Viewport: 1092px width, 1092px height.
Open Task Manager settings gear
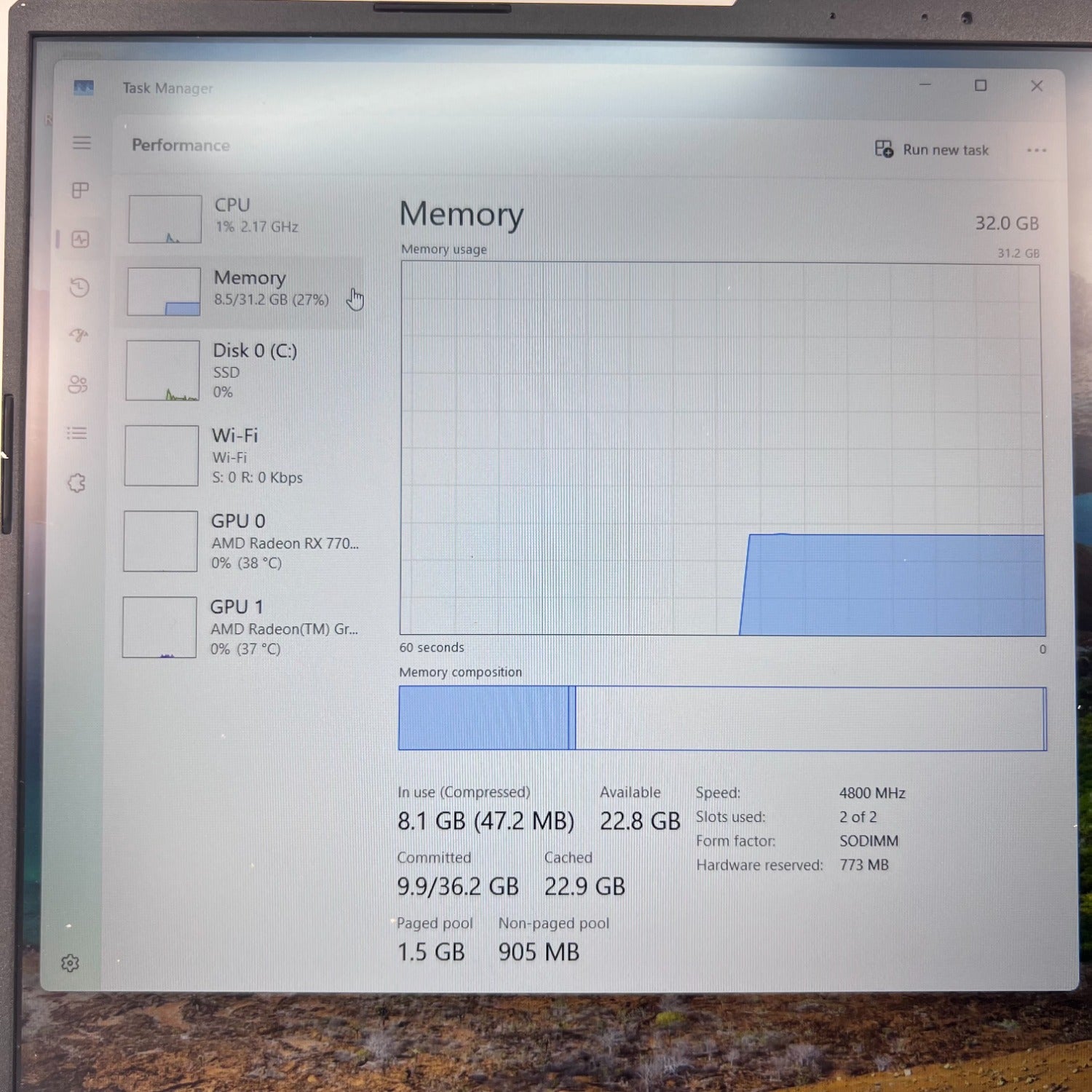pyautogui.click(x=70, y=963)
